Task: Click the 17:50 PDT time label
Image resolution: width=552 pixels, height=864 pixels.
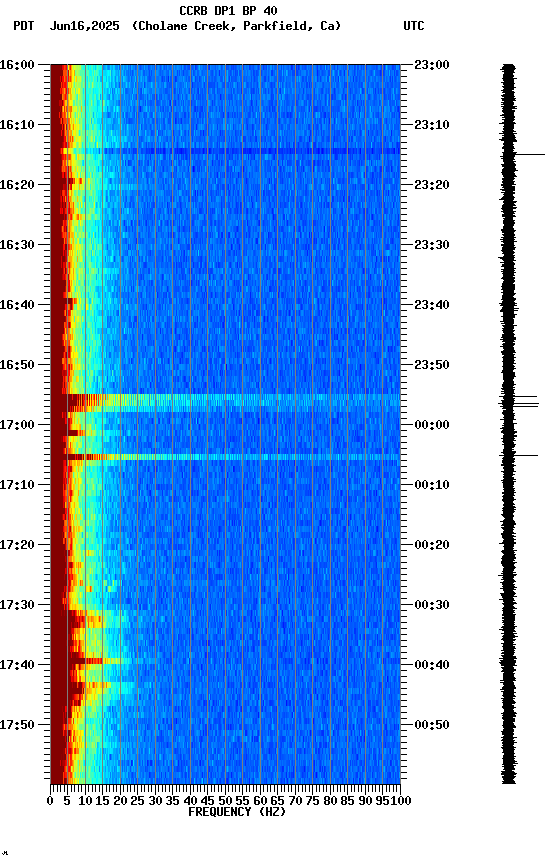Action: coord(17,726)
